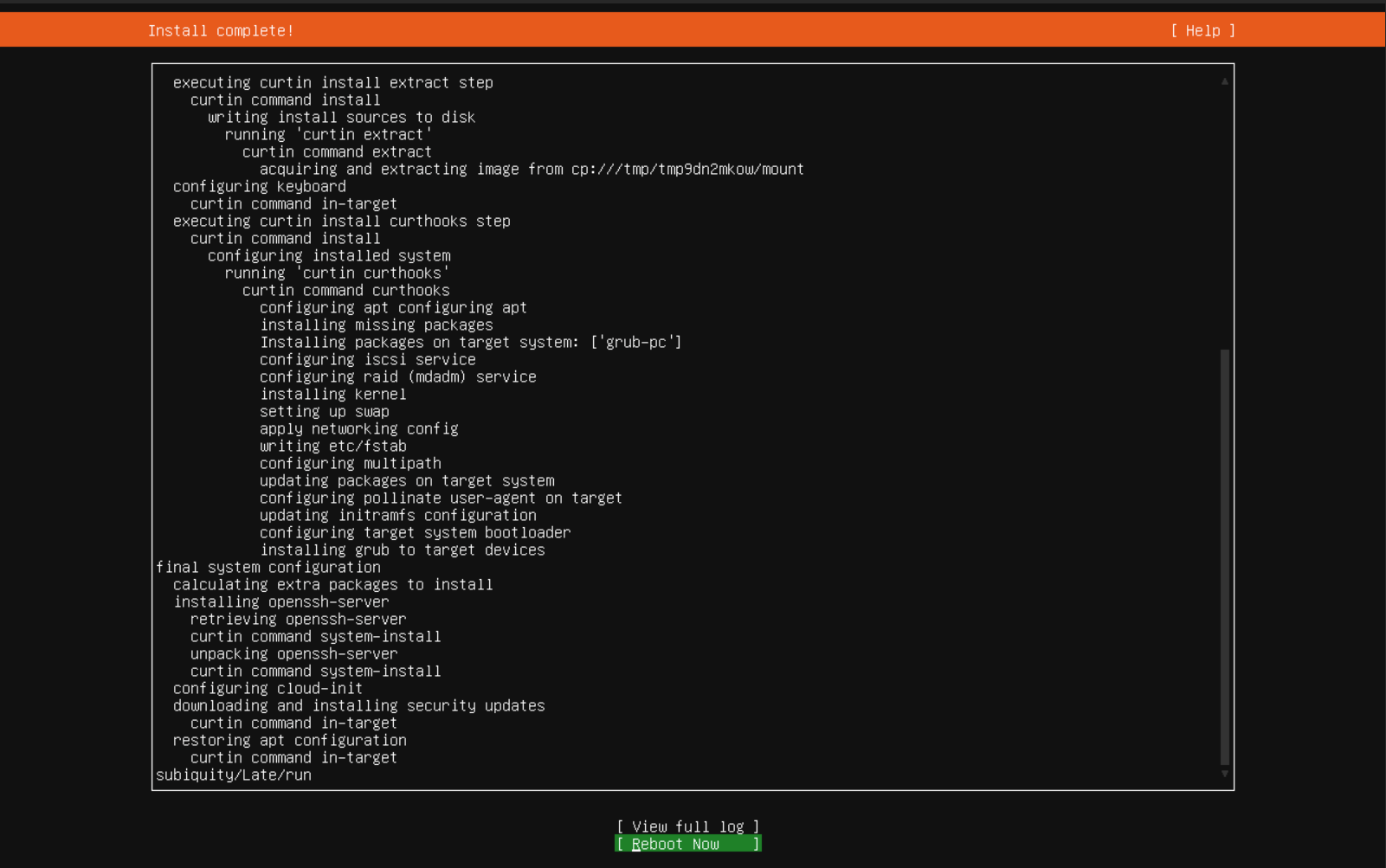This screenshot has width=1386, height=868.
Task: Click log line 'configuring target system bootloader'
Action: (416, 532)
